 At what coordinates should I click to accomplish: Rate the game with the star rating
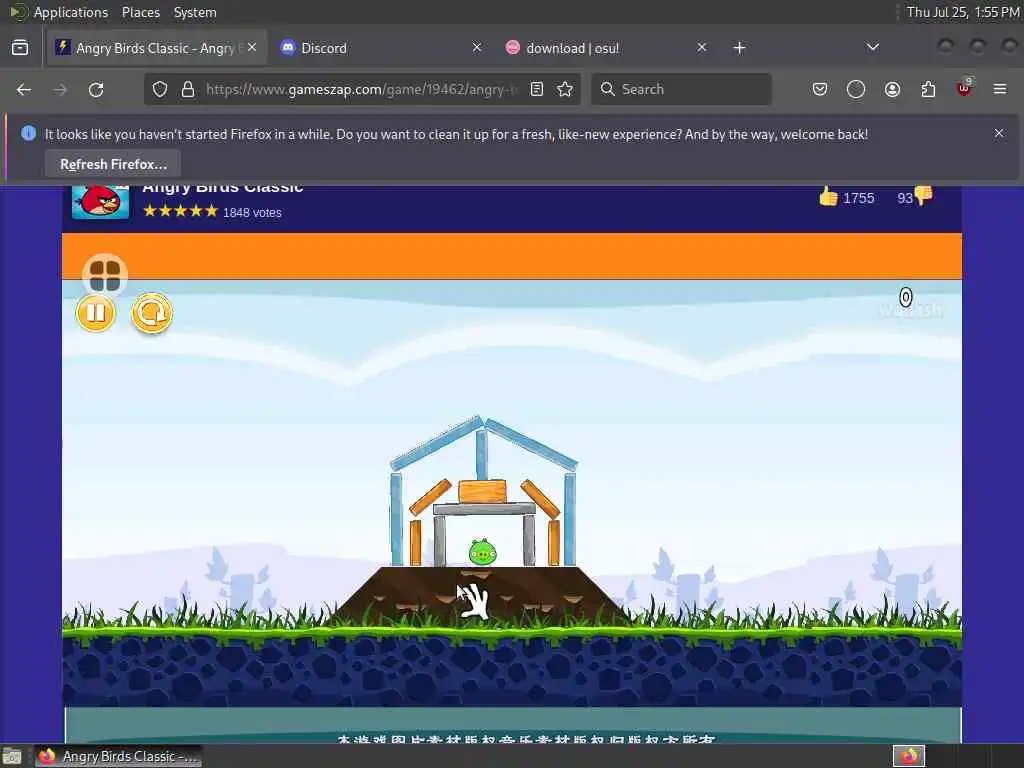[180, 211]
